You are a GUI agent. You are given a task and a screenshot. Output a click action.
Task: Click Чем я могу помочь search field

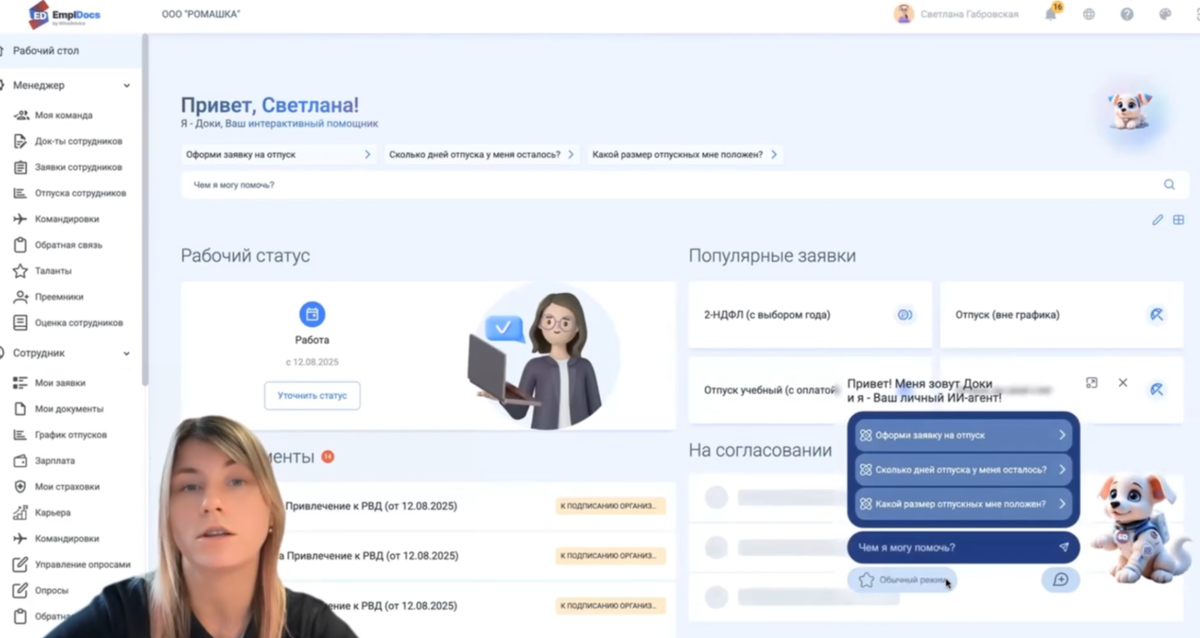click(x=684, y=184)
